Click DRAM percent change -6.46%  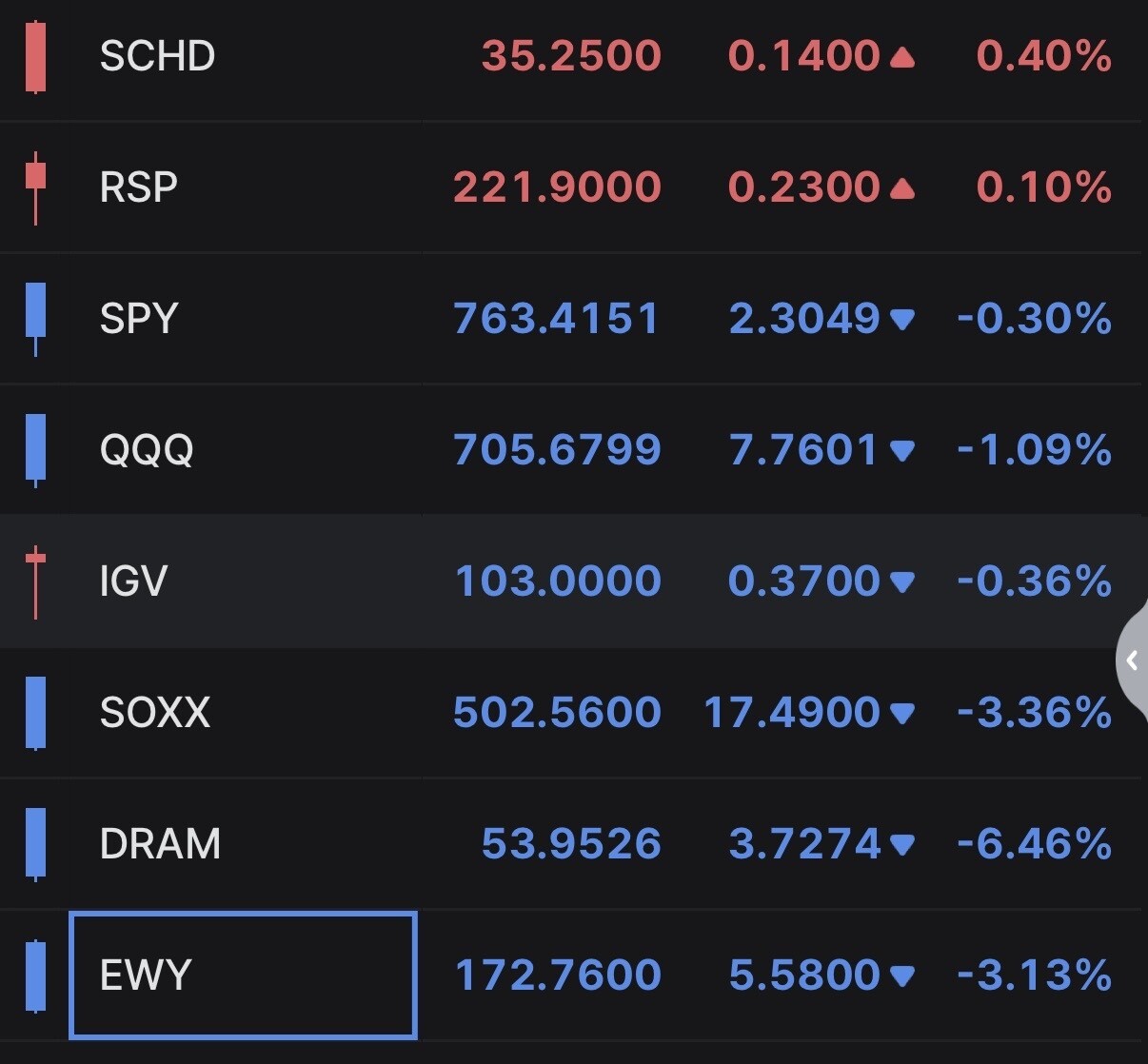pyautogui.click(x=1034, y=844)
